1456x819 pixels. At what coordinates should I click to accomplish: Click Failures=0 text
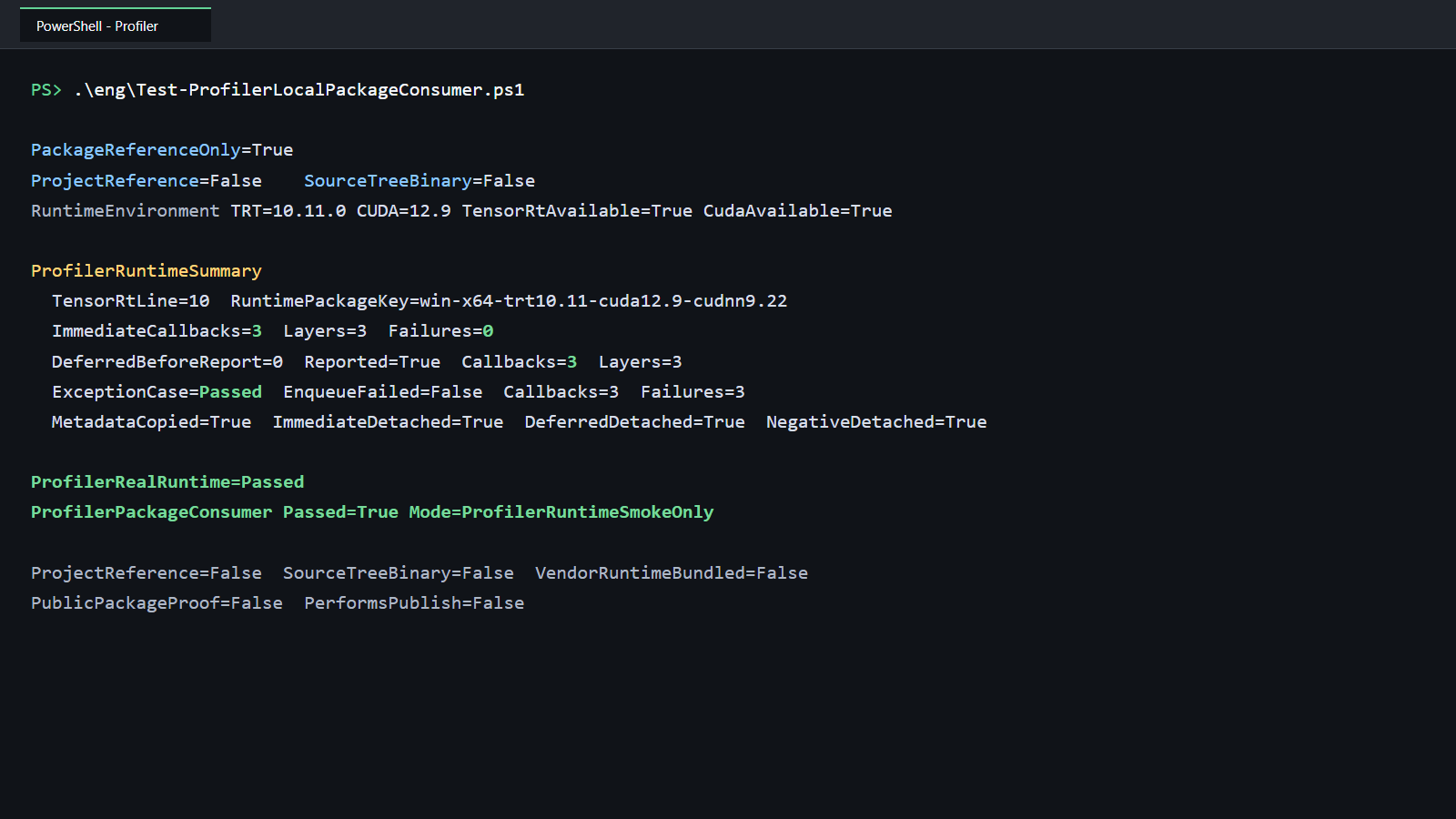(x=441, y=331)
